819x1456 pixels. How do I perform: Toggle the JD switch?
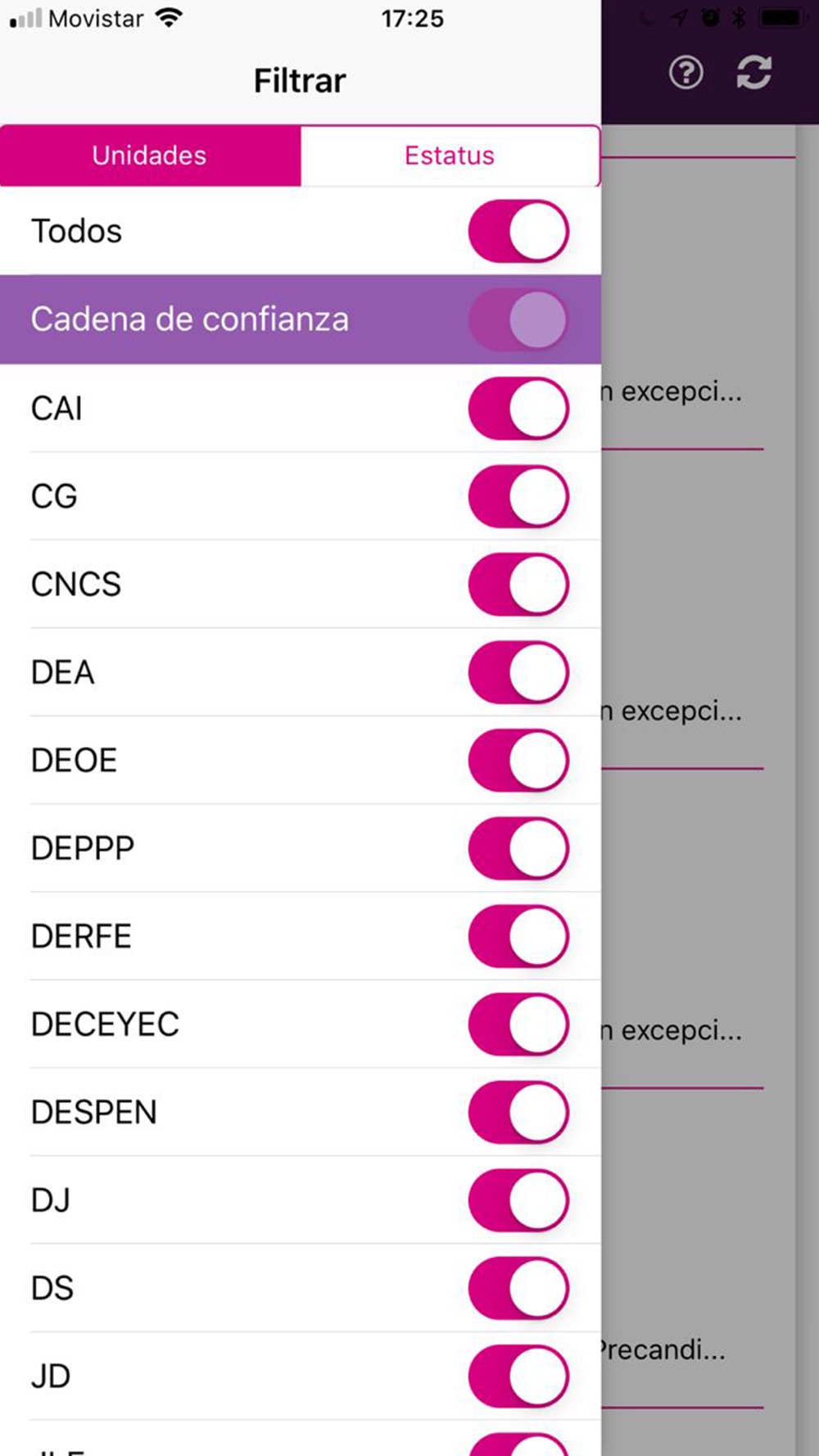click(x=518, y=1377)
